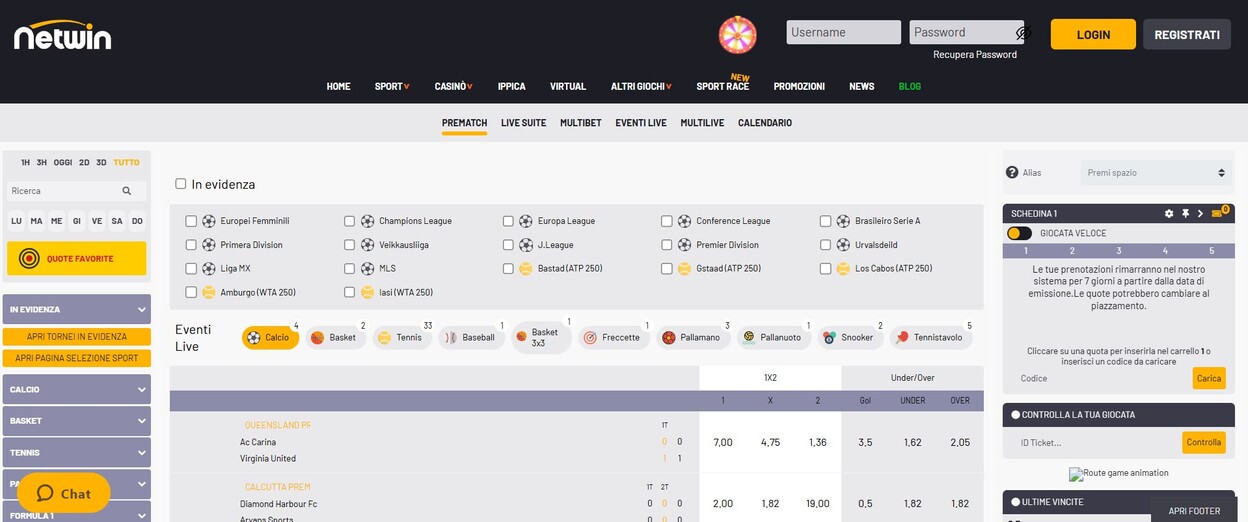
Task: Switch to the Live Suite tab
Action: coord(523,123)
